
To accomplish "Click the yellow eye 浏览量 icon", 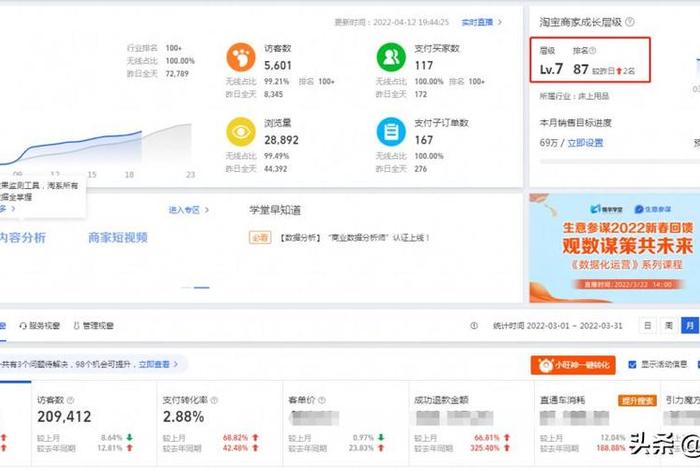I will tap(241, 132).
